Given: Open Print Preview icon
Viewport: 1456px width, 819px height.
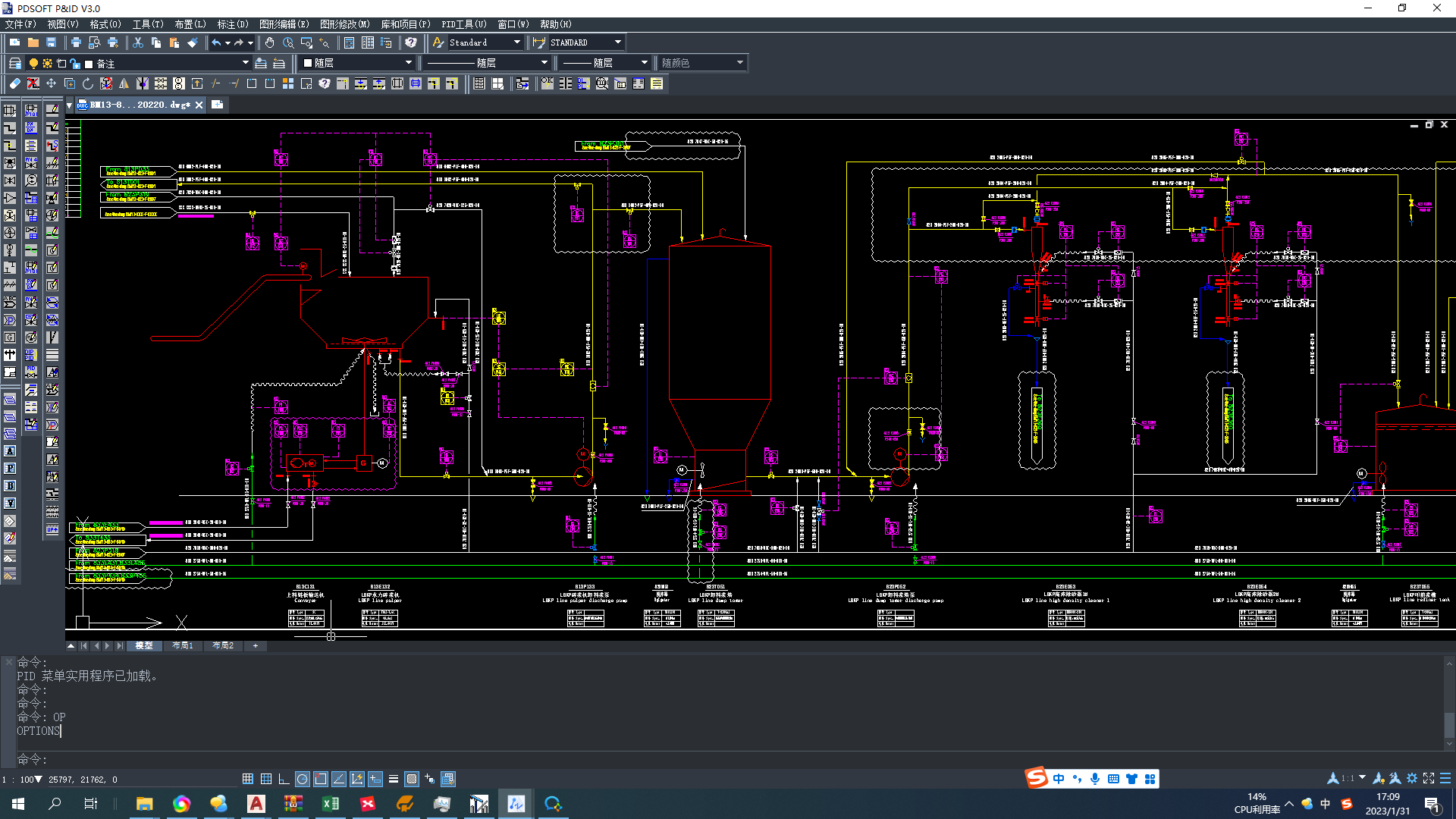Looking at the screenshot, I should pos(94,42).
